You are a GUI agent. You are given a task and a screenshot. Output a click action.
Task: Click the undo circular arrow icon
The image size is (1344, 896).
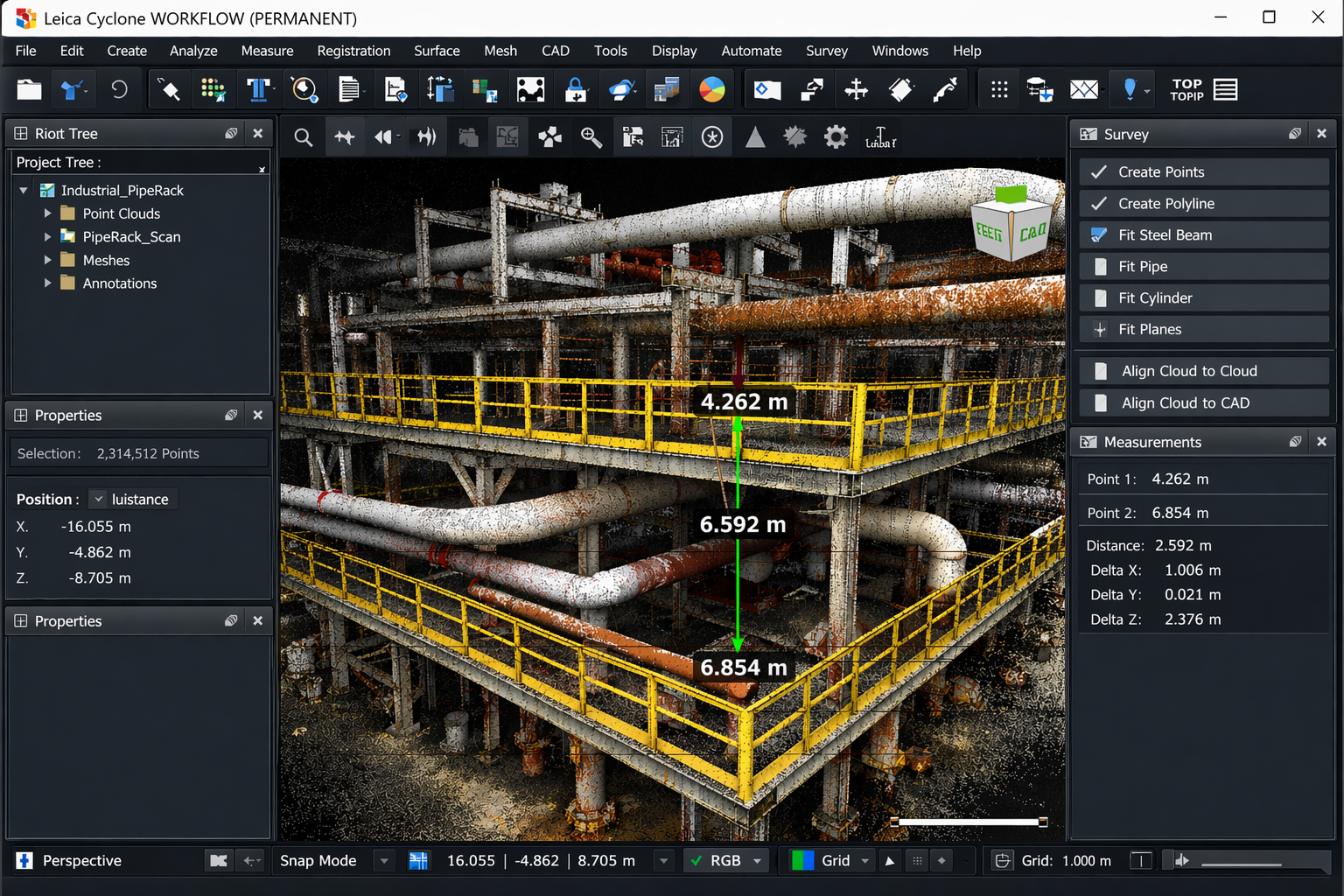[119, 89]
